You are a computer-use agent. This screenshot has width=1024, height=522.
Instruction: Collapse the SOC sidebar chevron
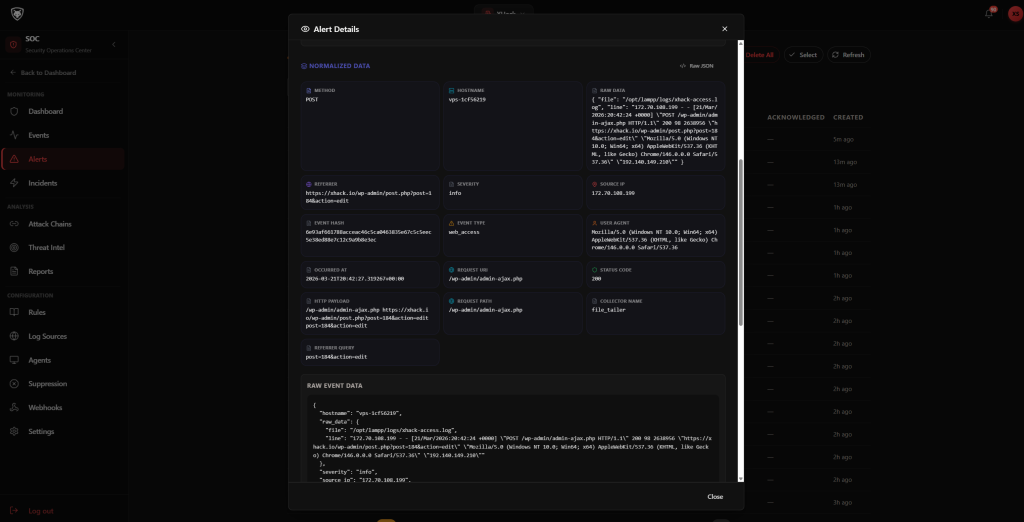pos(114,44)
